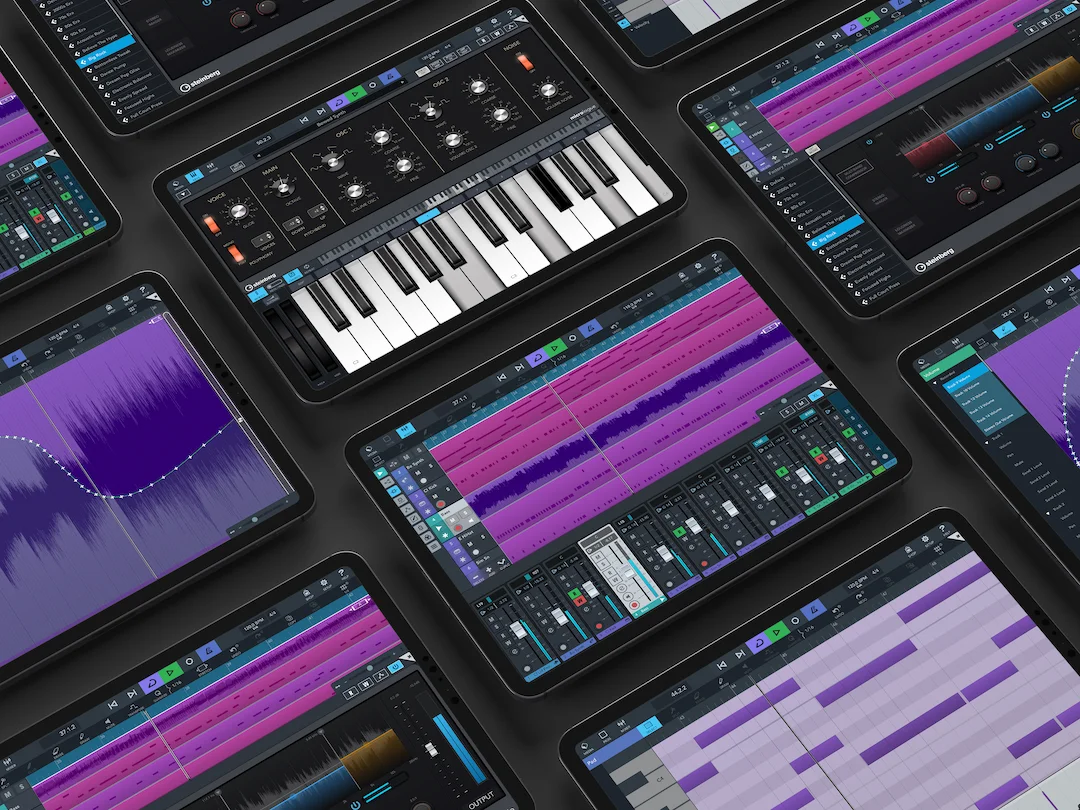1080x810 pixels.
Task: Choose Dance Pump preset on the timeline compressor tablet
Action: click(851, 251)
